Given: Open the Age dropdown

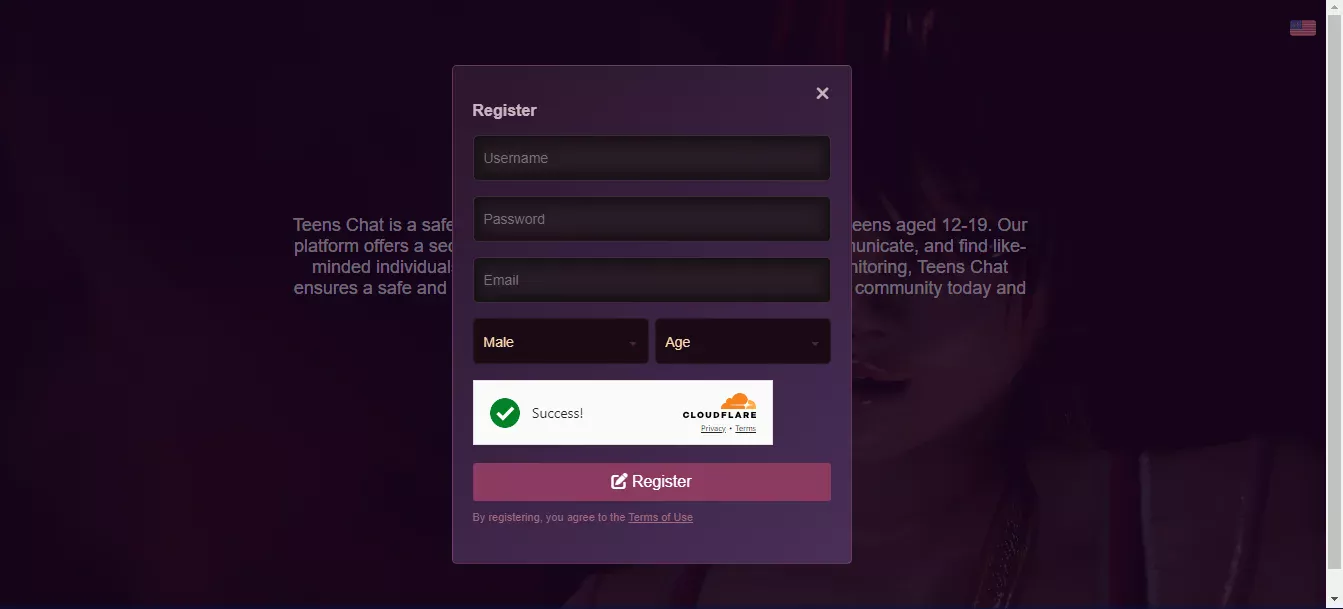Looking at the screenshot, I should [743, 342].
